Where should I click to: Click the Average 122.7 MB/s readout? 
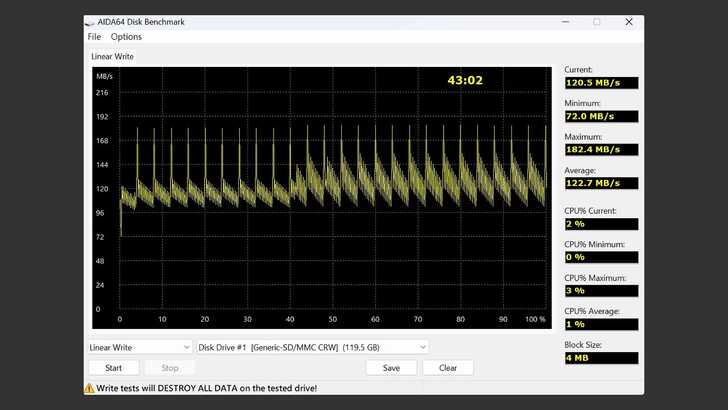click(600, 183)
